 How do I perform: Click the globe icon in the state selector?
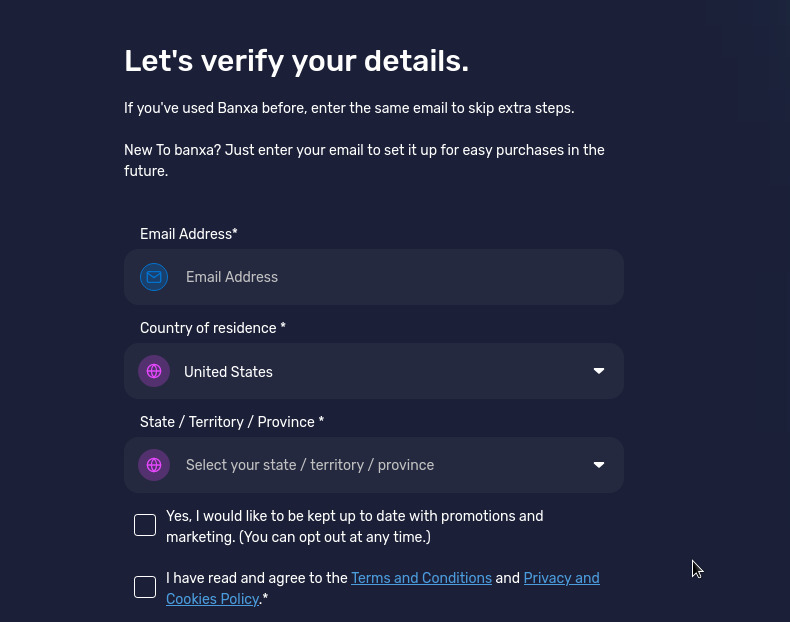point(154,465)
